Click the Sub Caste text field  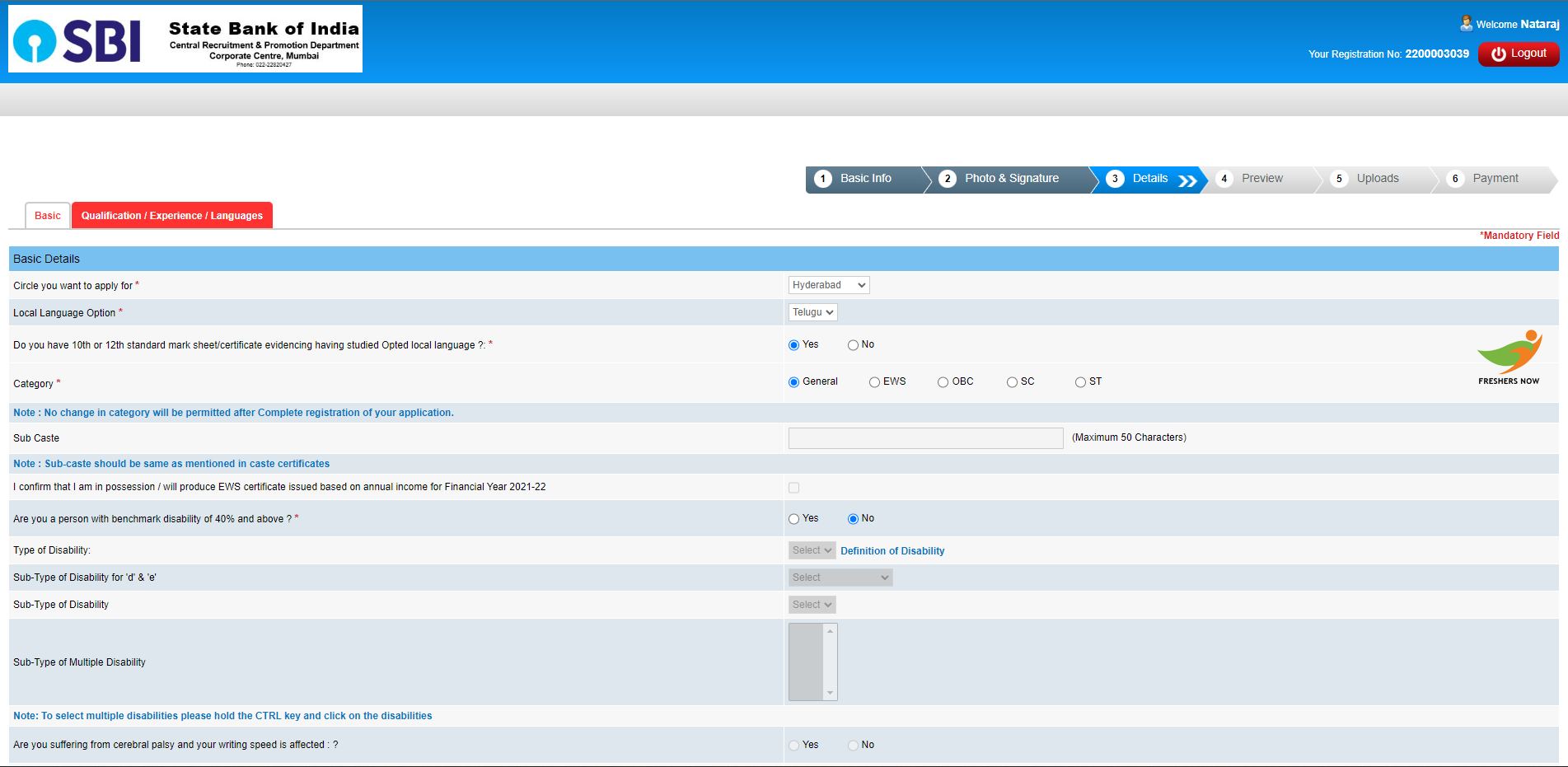(x=926, y=438)
